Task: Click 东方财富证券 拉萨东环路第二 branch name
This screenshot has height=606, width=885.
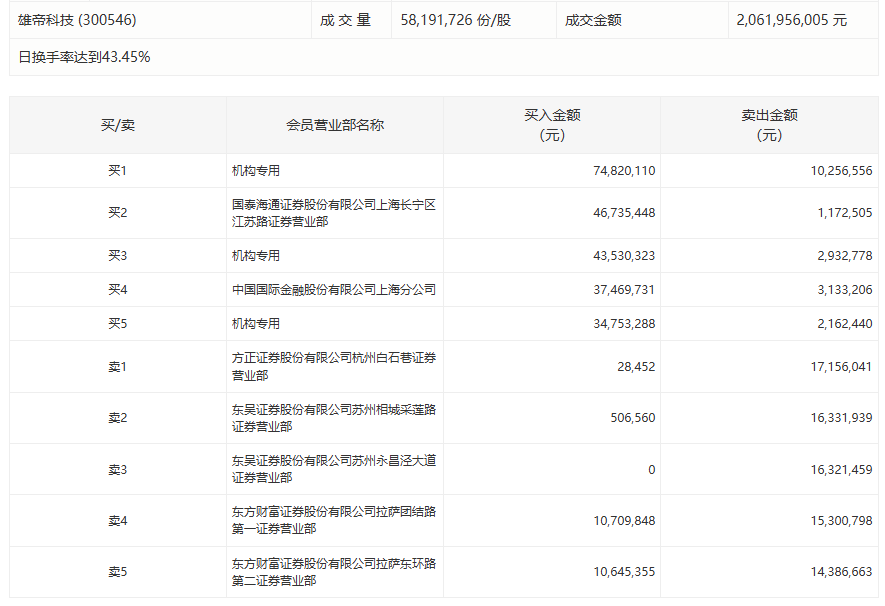Action: click(334, 572)
